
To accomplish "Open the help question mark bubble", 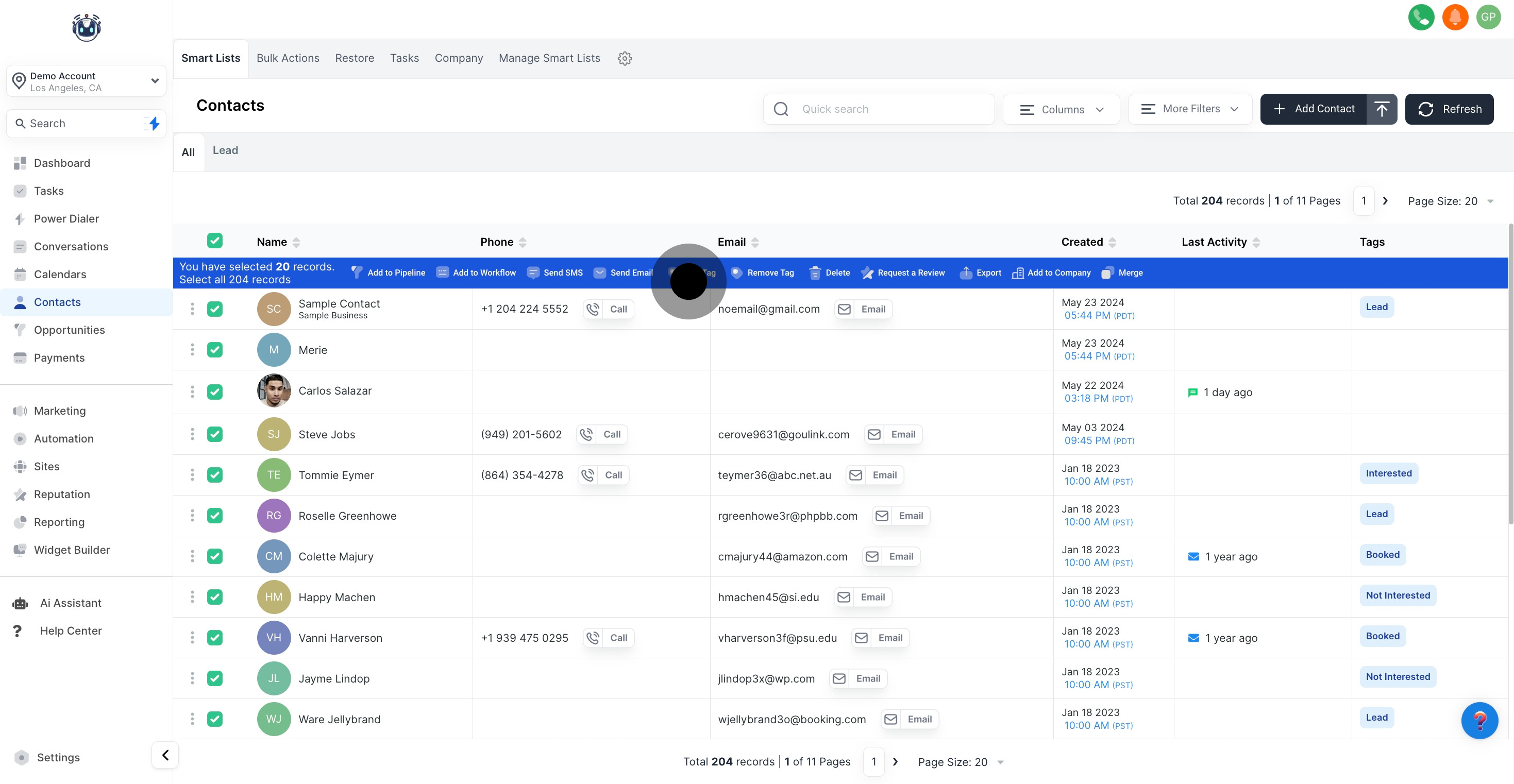I will [1479, 720].
